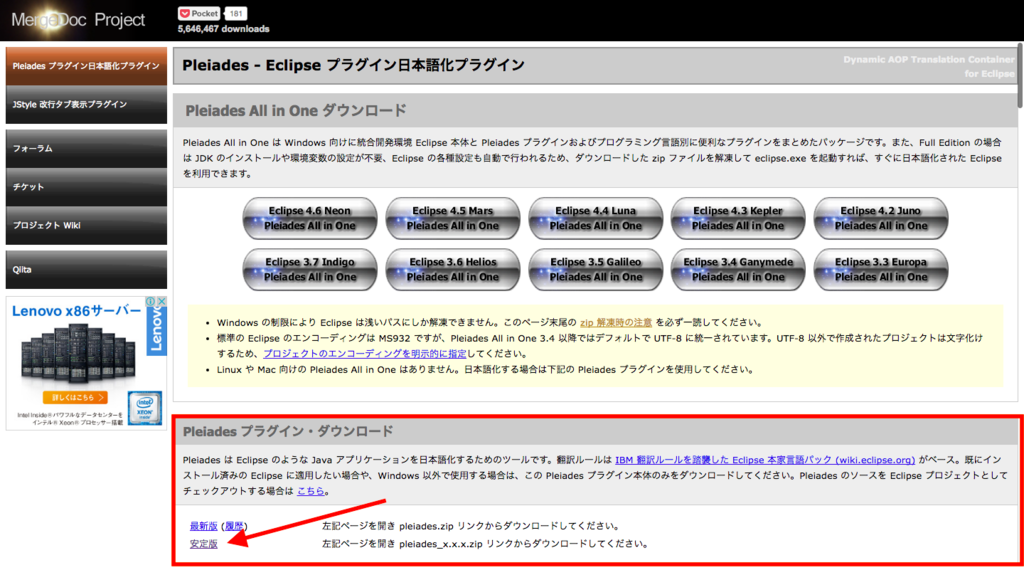The width and height of the screenshot is (1024, 570).
Task: Click the こちら checkout link
Action: click(x=311, y=491)
